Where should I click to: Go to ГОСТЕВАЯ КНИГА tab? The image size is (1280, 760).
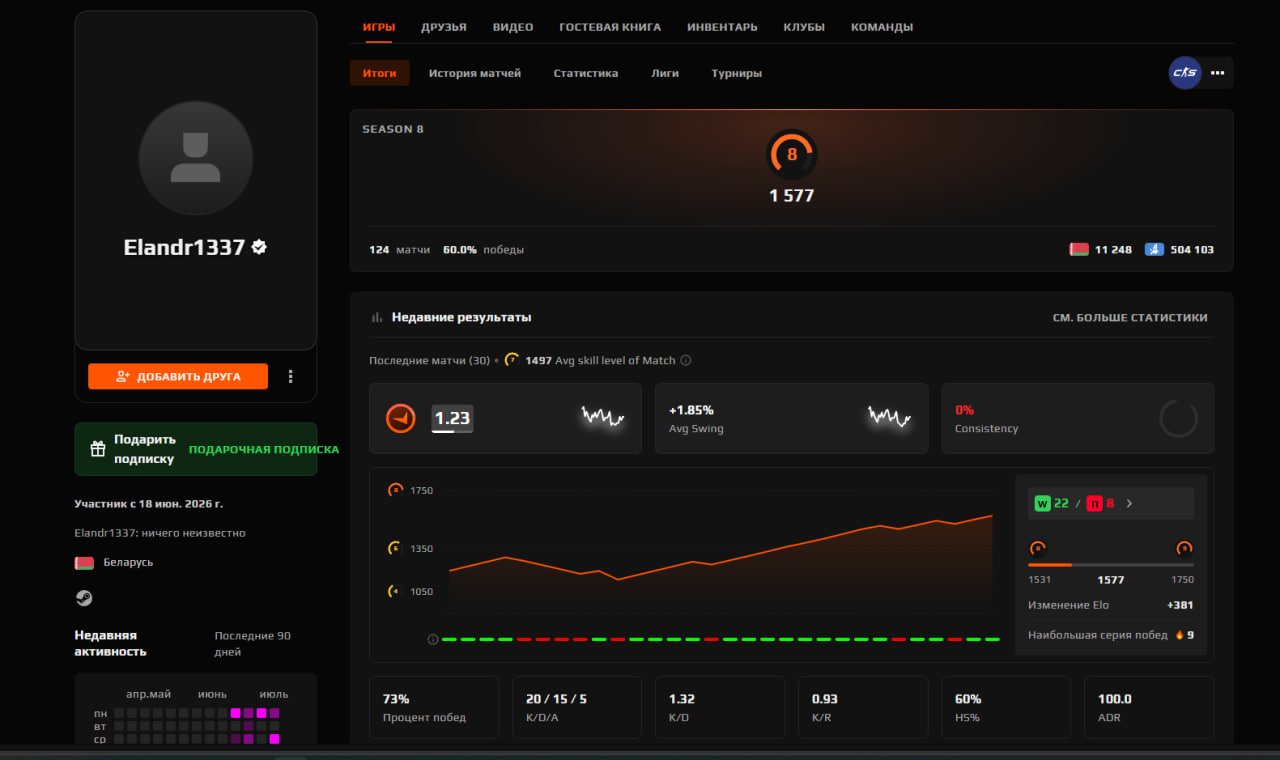(x=610, y=27)
